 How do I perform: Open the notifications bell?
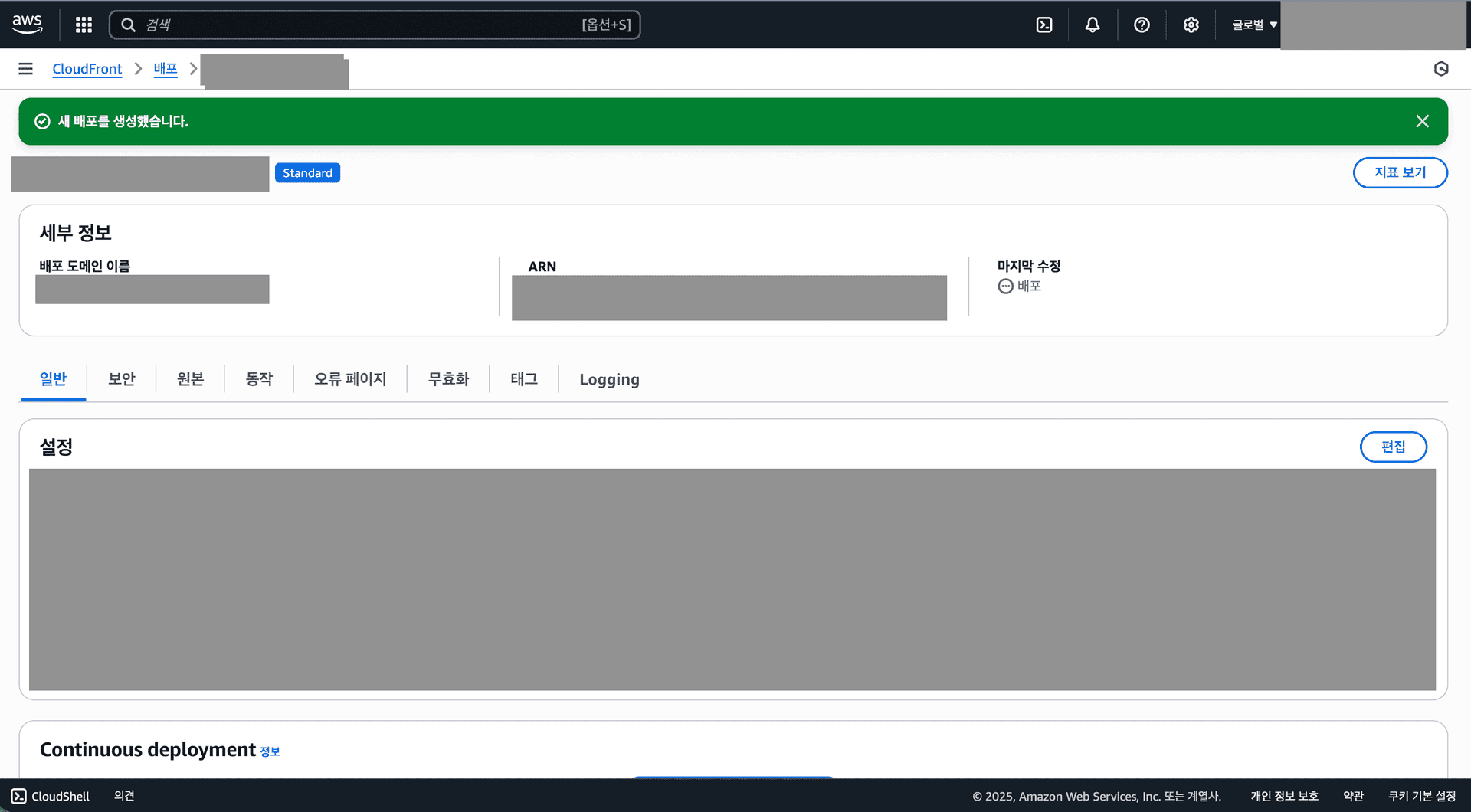[1092, 24]
